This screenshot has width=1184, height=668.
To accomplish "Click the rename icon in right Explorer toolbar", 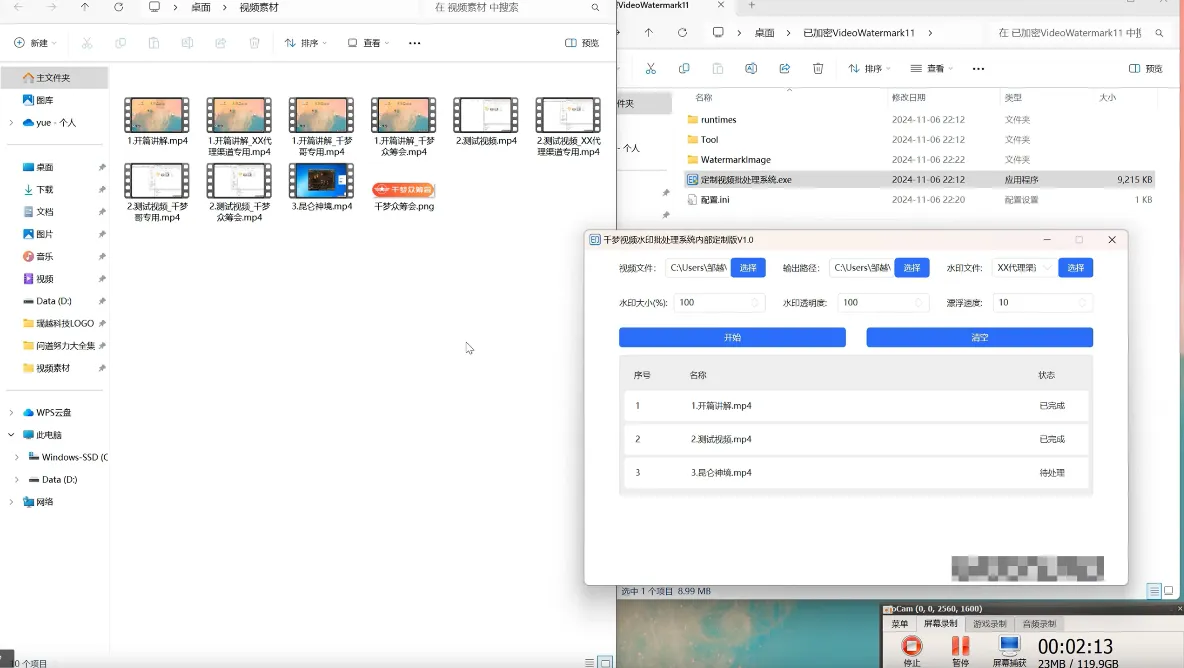I will 751,69.
